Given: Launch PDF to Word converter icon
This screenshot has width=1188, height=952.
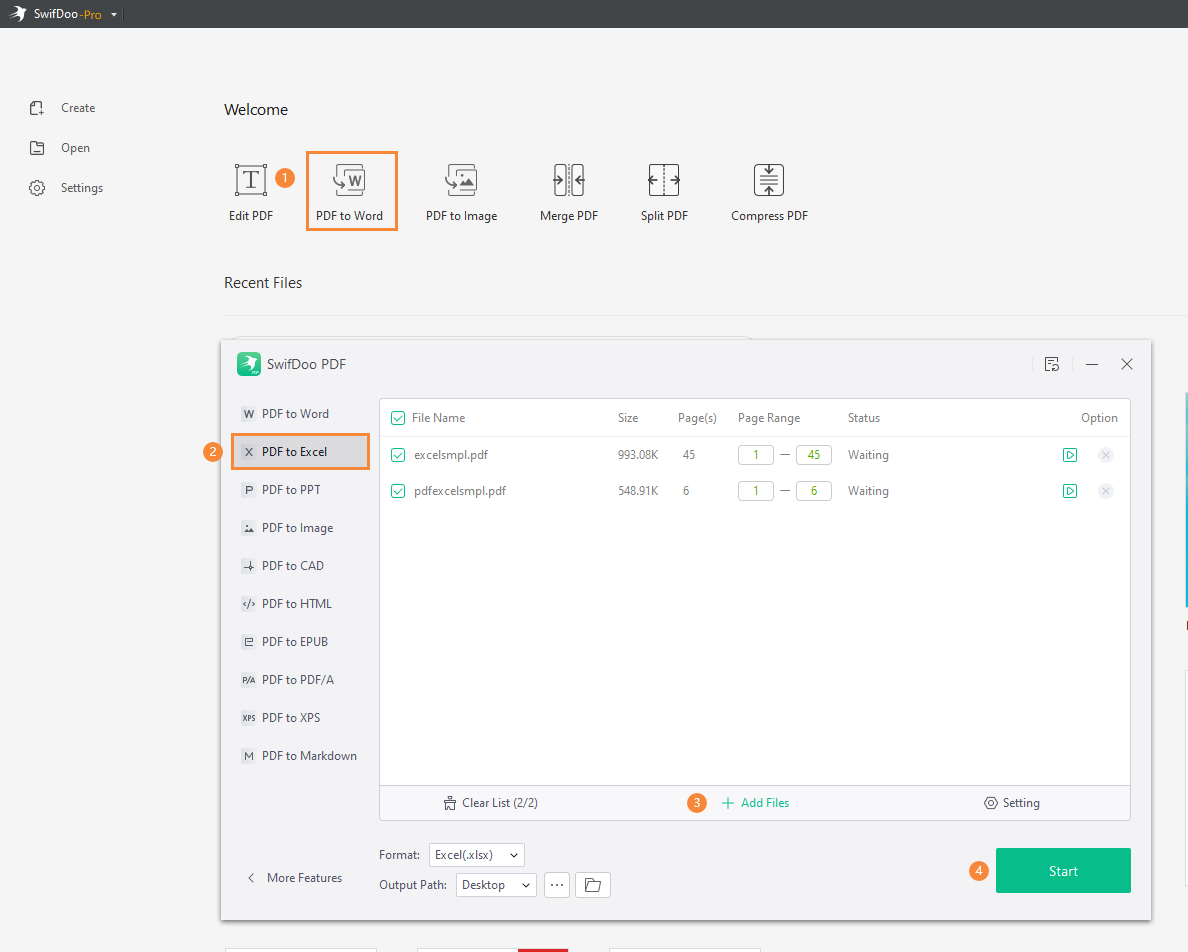Looking at the screenshot, I should pyautogui.click(x=349, y=179).
